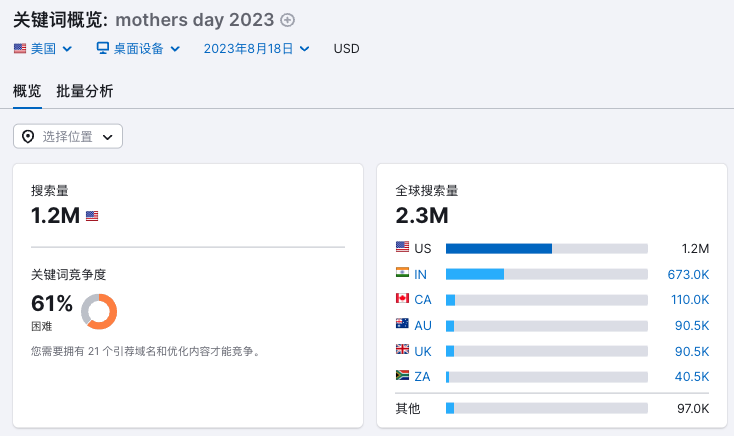Image resolution: width=734 pixels, height=436 pixels.
Task: Click the US flag next to 1.2M volume
Action: [92, 215]
